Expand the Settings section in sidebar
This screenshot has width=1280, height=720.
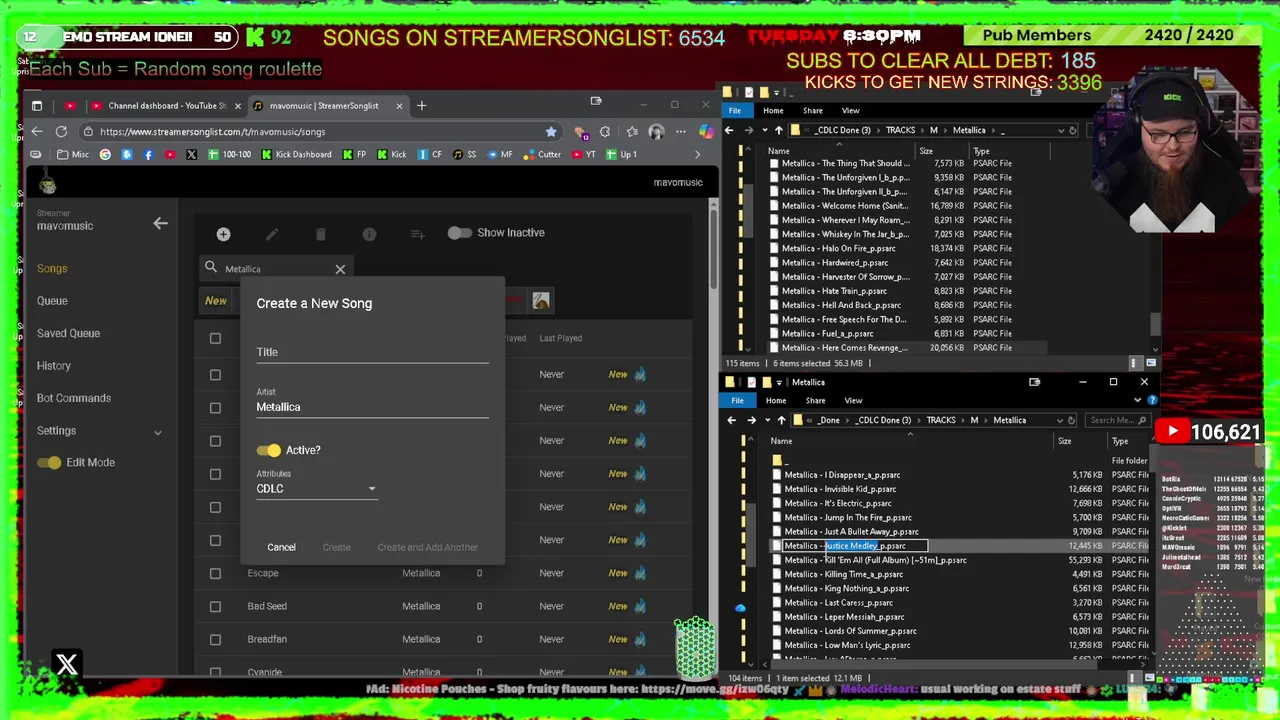pos(157,431)
